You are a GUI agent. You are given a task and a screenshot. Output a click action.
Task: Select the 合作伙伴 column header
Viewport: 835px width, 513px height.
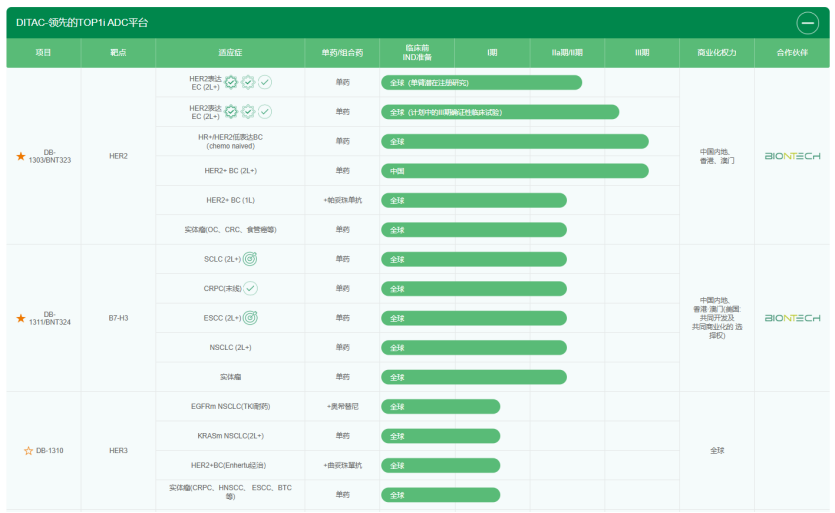(x=793, y=52)
